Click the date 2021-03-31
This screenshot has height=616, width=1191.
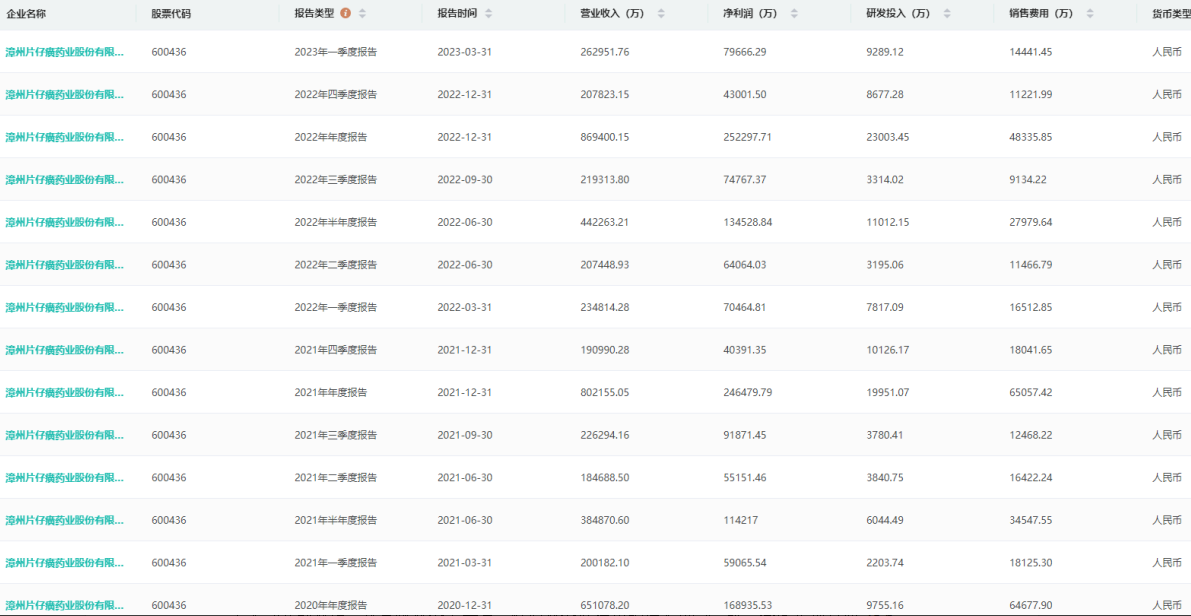pos(463,563)
